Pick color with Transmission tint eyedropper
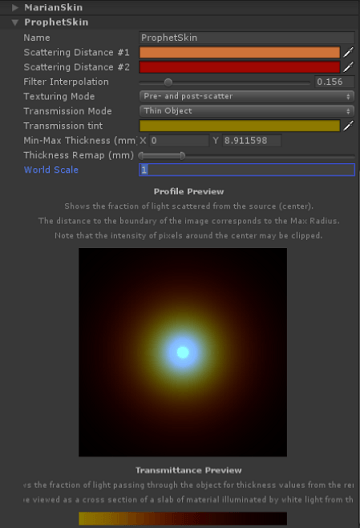The width and height of the screenshot is (360, 528). click(349, 126)
